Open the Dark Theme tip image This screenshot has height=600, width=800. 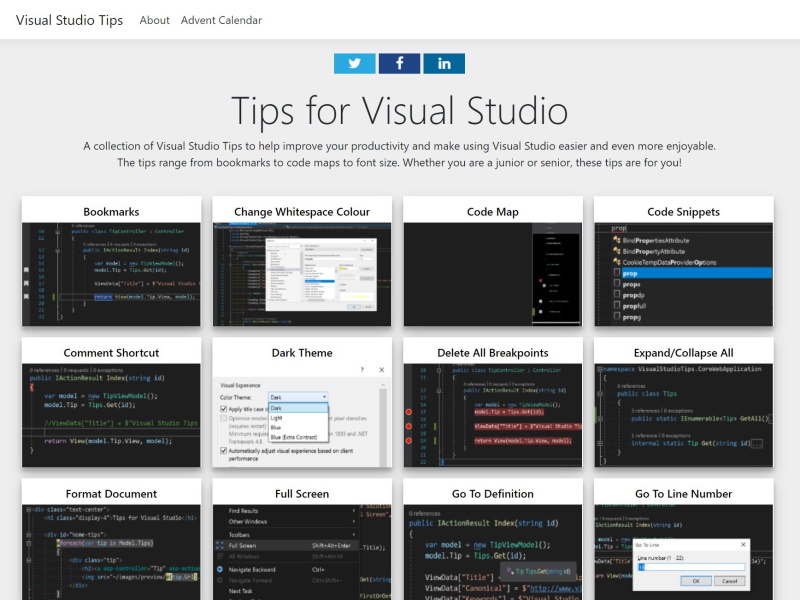click(x=302, y=415)
